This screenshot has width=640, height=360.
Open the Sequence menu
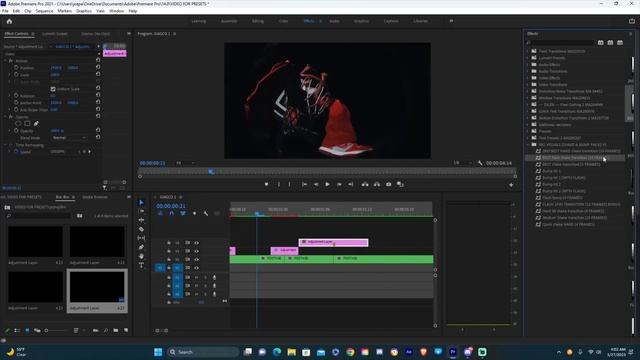click(x=44, y=11)
